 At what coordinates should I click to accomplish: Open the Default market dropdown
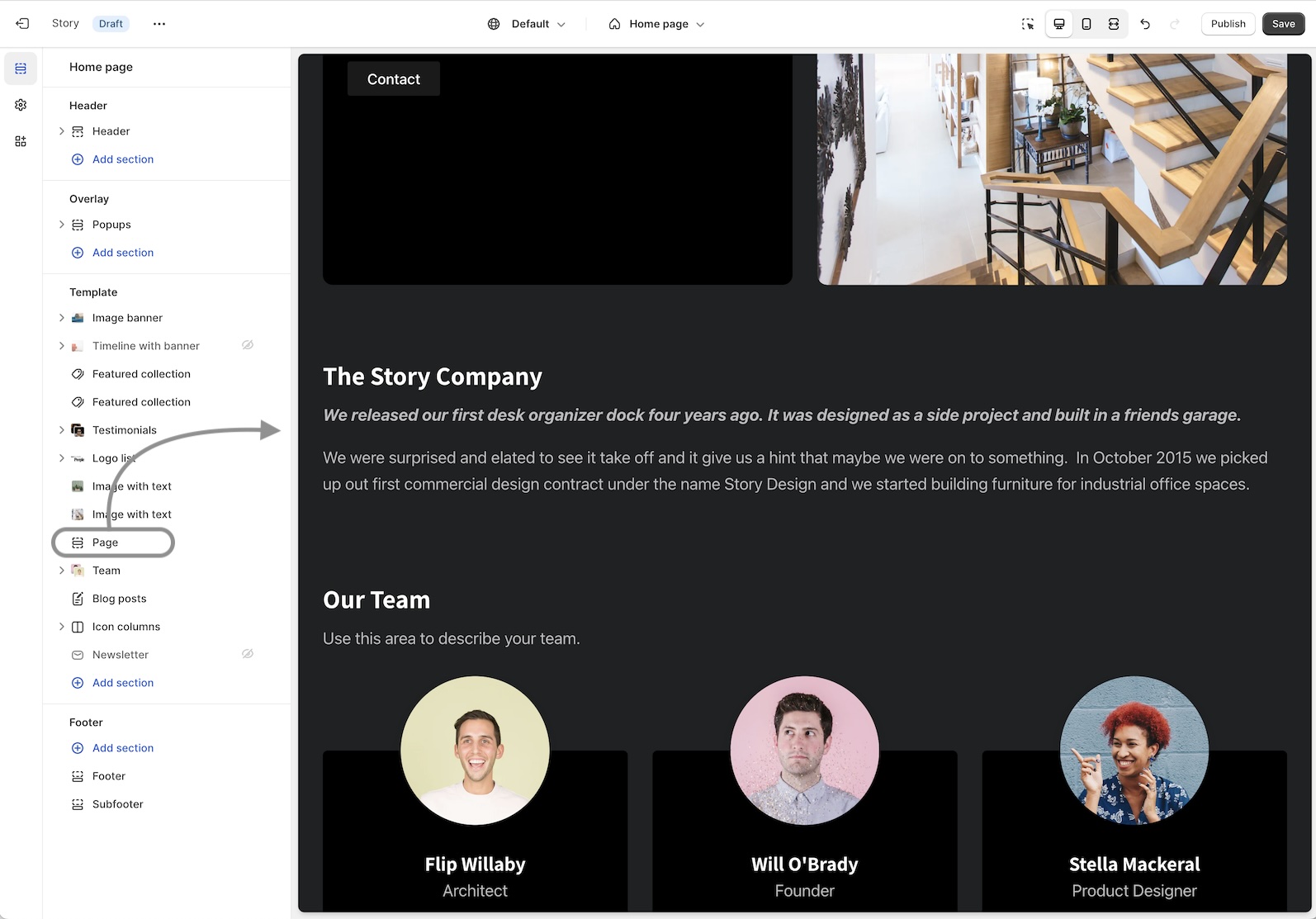click(x=527, y=24)
